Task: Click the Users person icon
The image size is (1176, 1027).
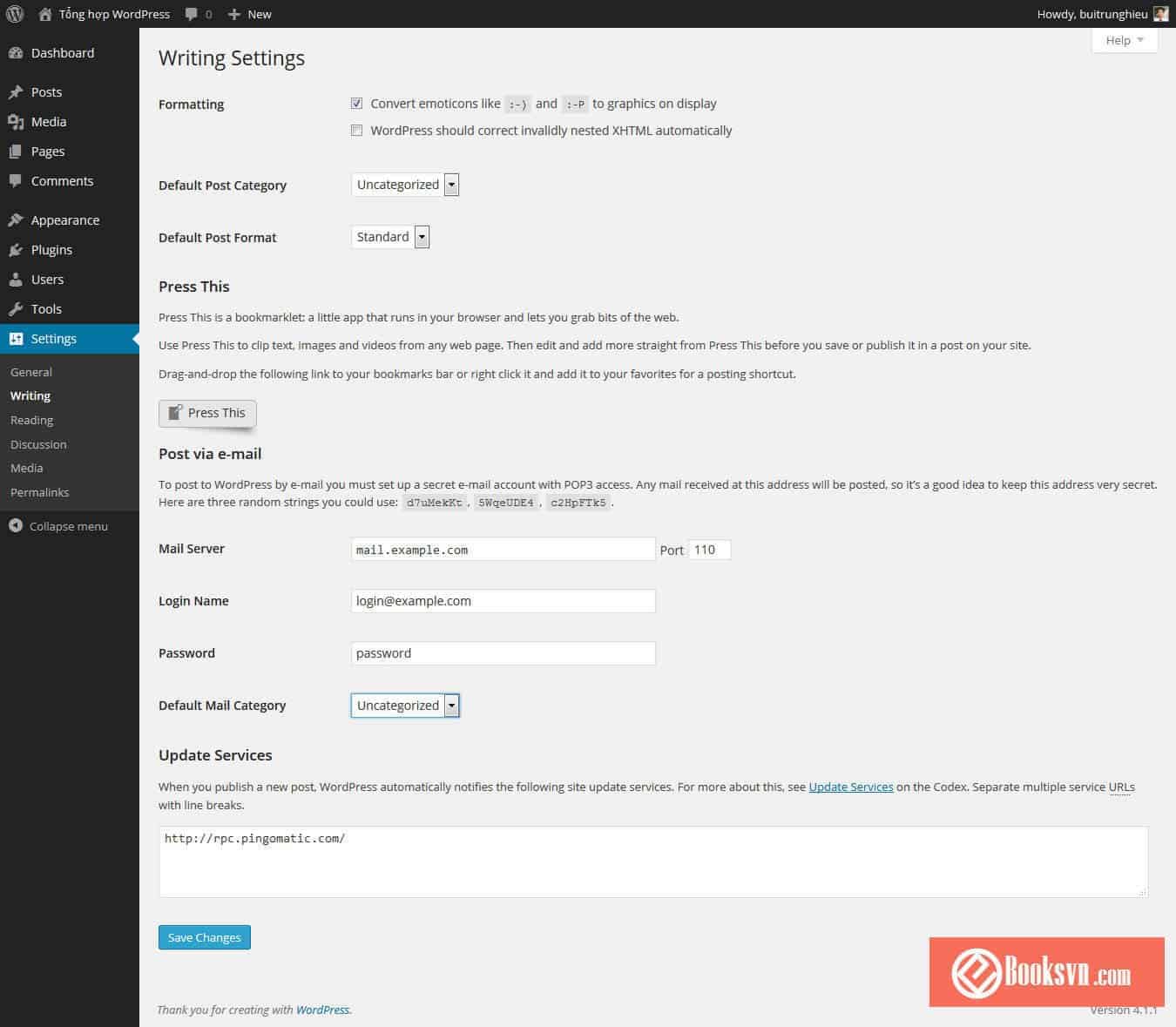Action: coord(16,280)
